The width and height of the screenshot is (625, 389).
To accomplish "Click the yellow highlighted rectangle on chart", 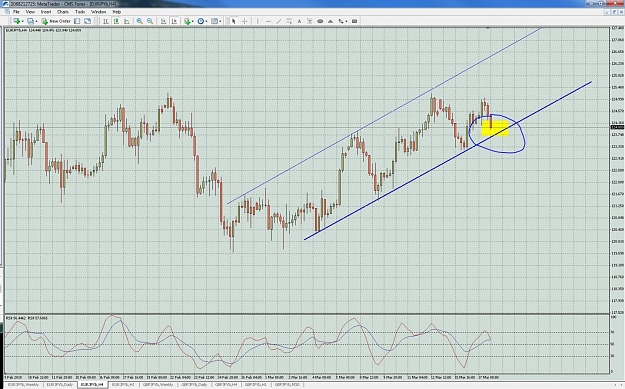I will pyautogui.click(x=495, y=129).
